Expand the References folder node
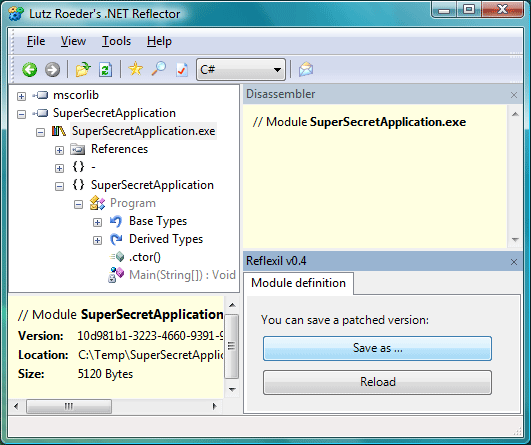 [x=59, y=150]
